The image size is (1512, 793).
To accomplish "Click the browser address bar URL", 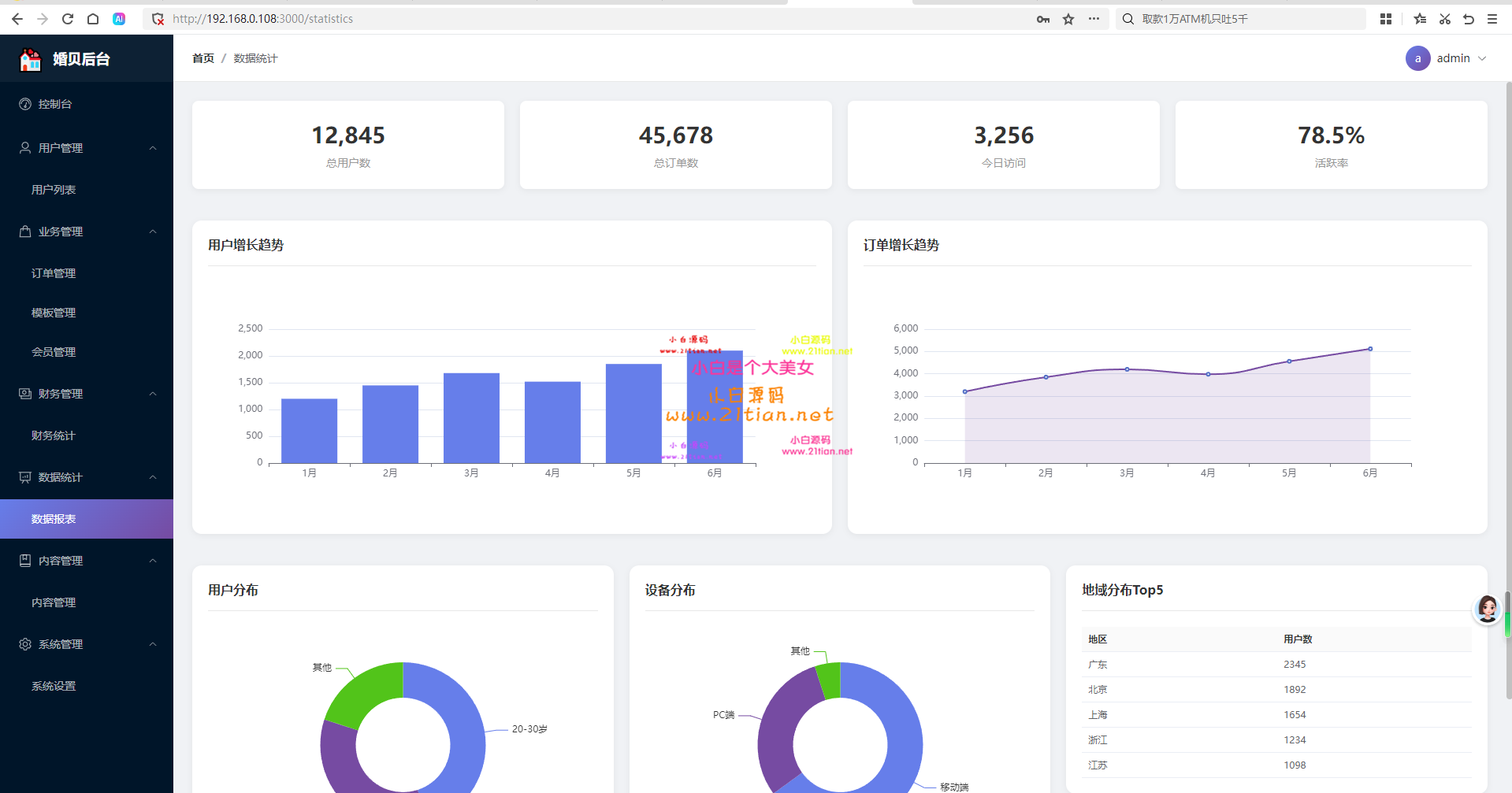I will tap(263, 19).
